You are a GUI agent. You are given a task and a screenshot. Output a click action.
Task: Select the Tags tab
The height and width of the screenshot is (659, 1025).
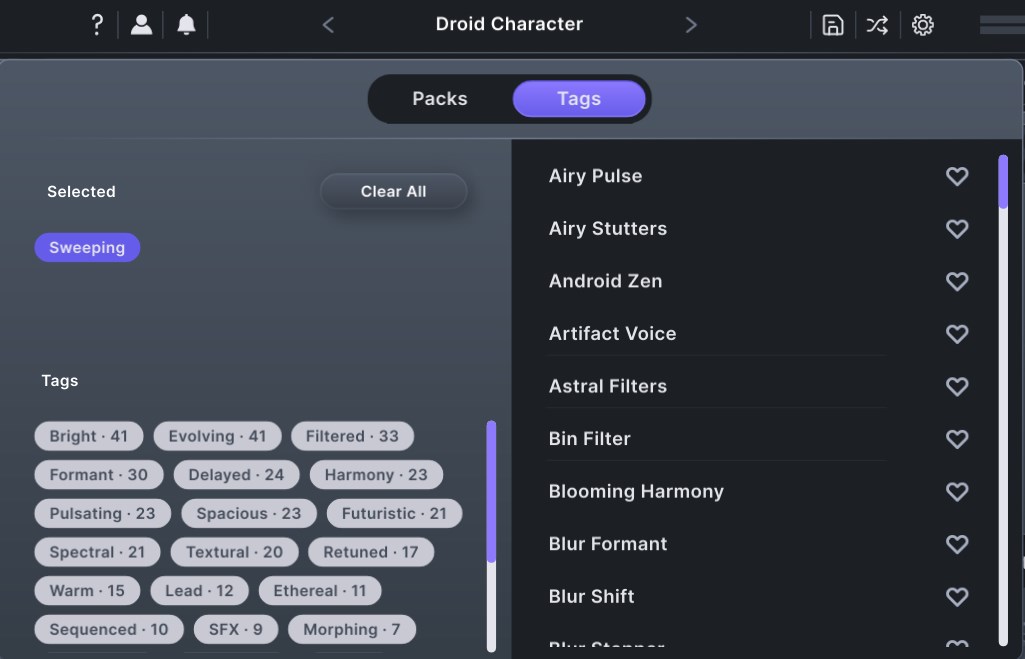579,99
